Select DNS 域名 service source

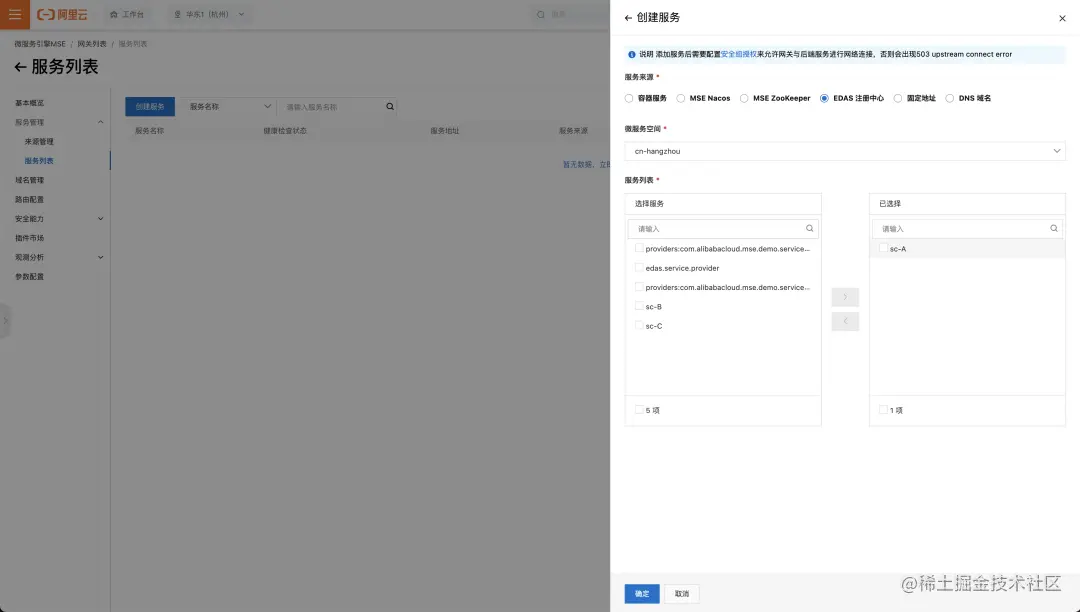949,98
